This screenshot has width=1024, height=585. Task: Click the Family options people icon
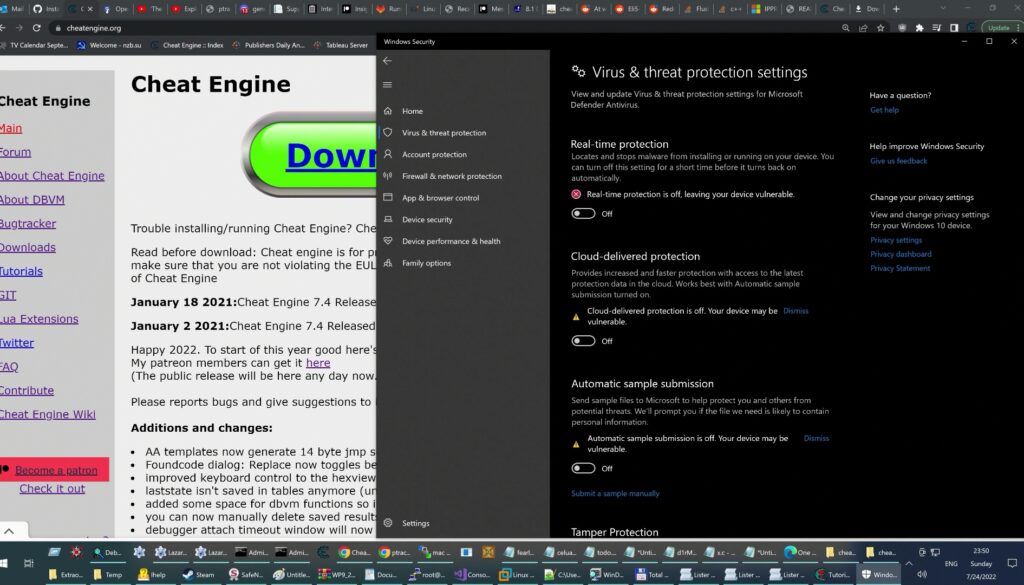388,262
